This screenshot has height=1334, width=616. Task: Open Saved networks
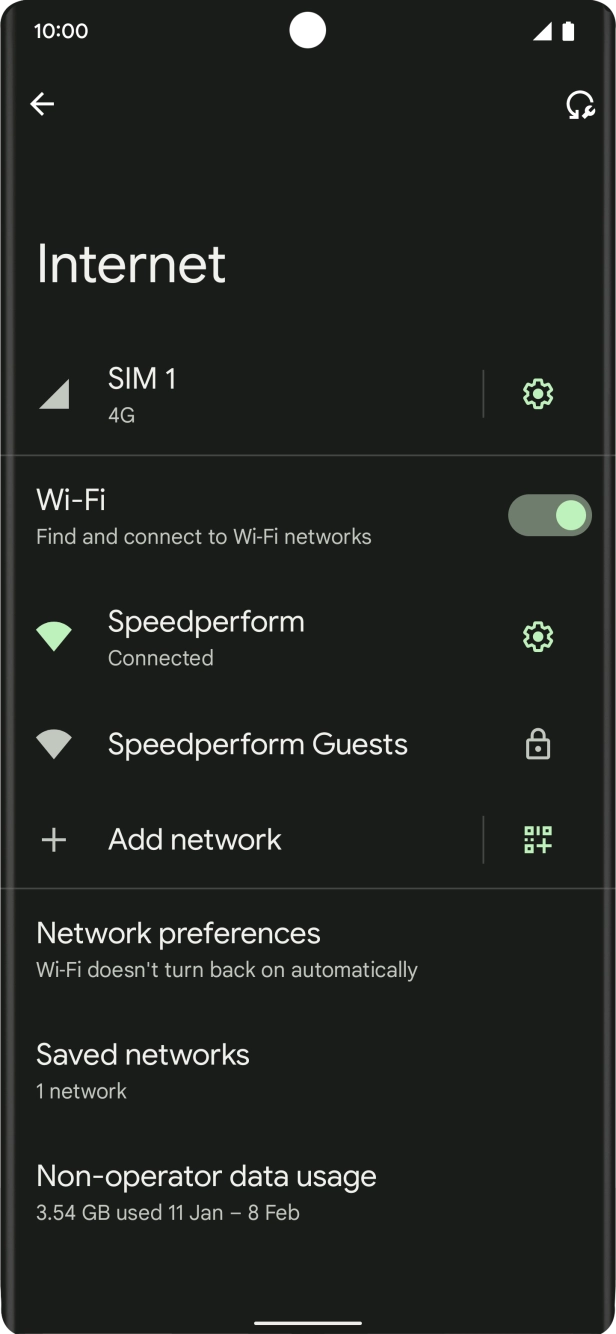[x=143, y=1070]
